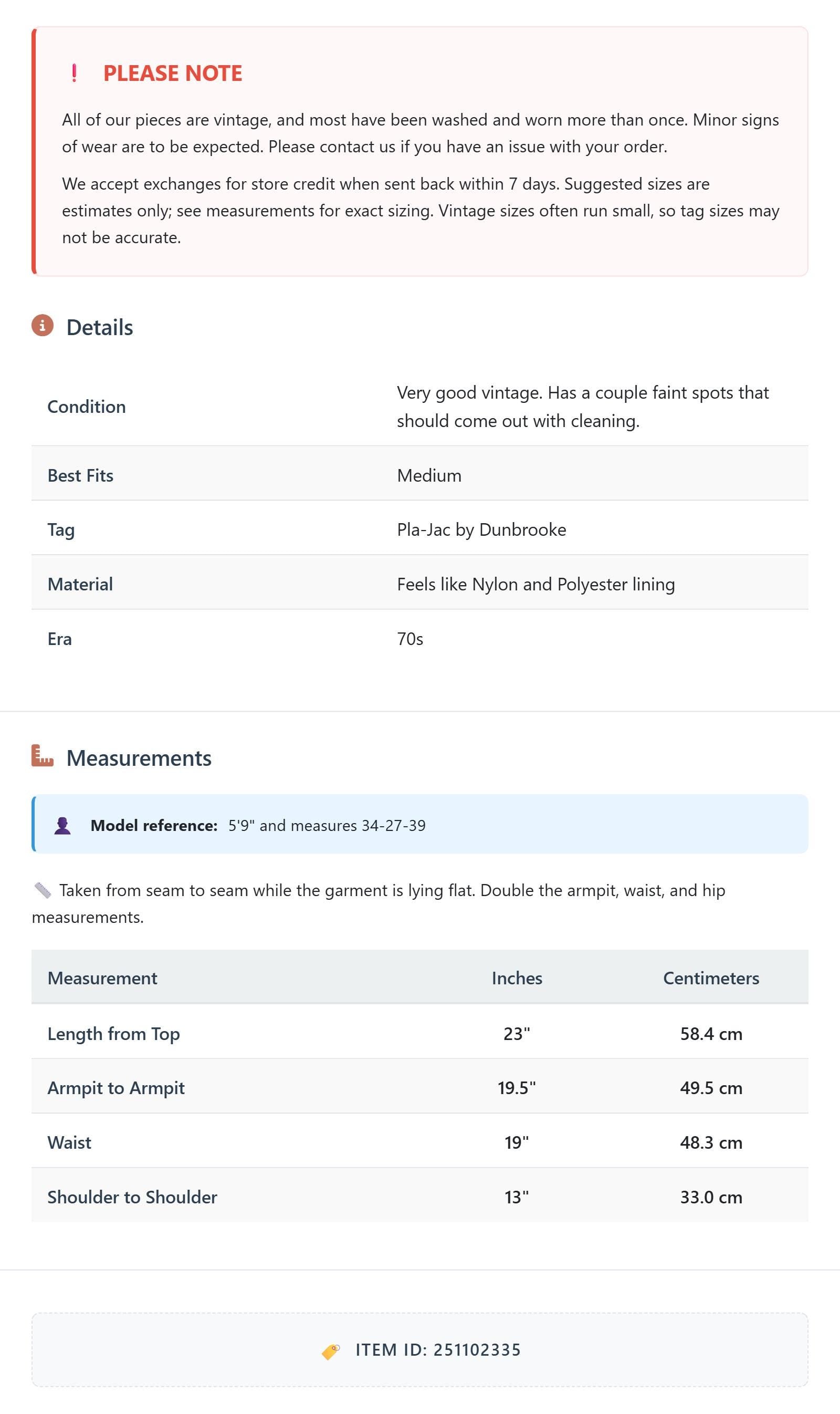Click the Centimeters column header
This screenshot has width=840, height=1414.
[x=711, y=978]
